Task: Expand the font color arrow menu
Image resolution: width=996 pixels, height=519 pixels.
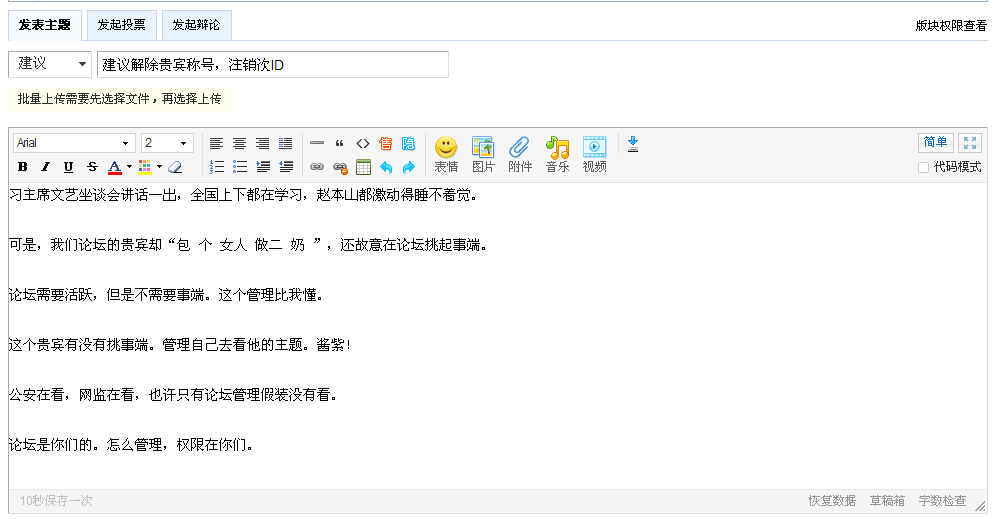Action: (x=129, y=167)
